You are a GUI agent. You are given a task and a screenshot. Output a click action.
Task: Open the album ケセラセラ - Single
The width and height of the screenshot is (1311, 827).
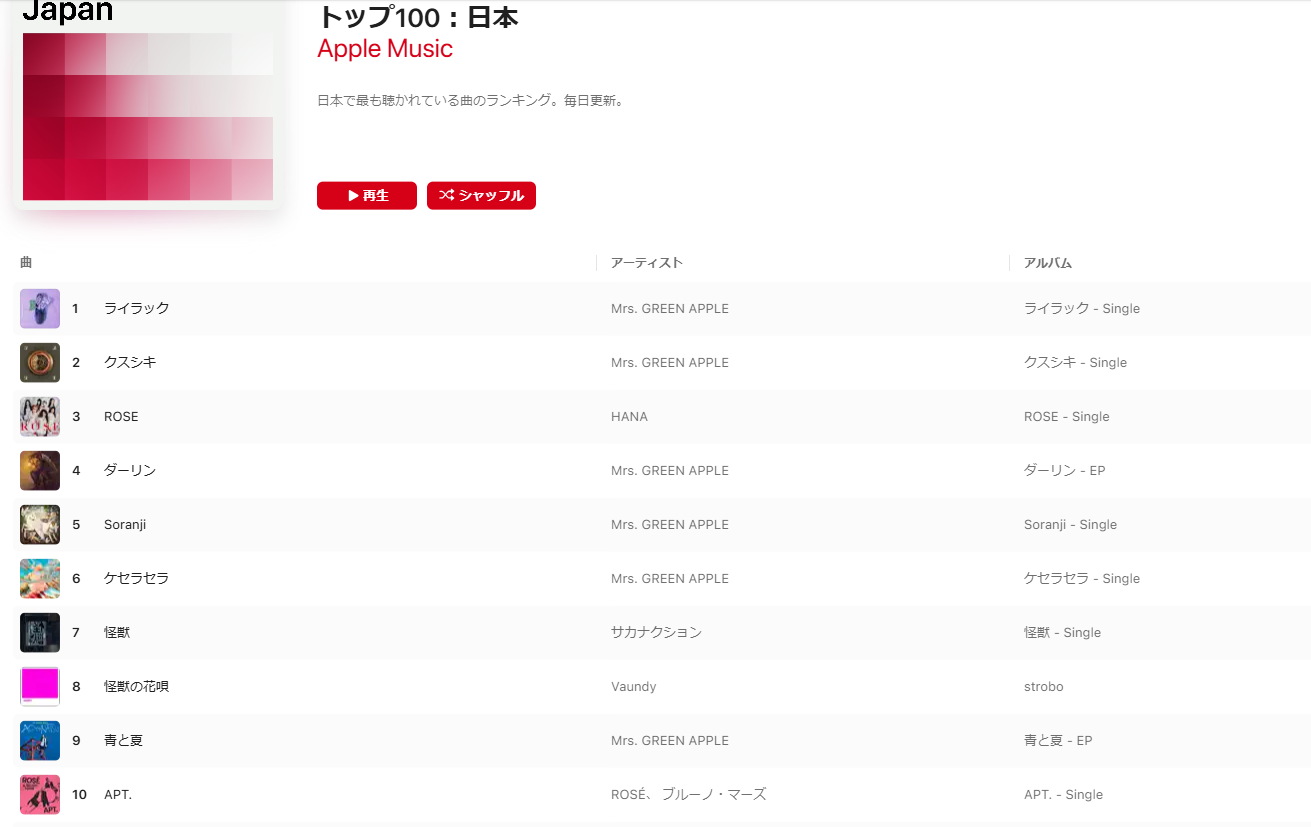pyautogui.click(x=1082, y=579)
